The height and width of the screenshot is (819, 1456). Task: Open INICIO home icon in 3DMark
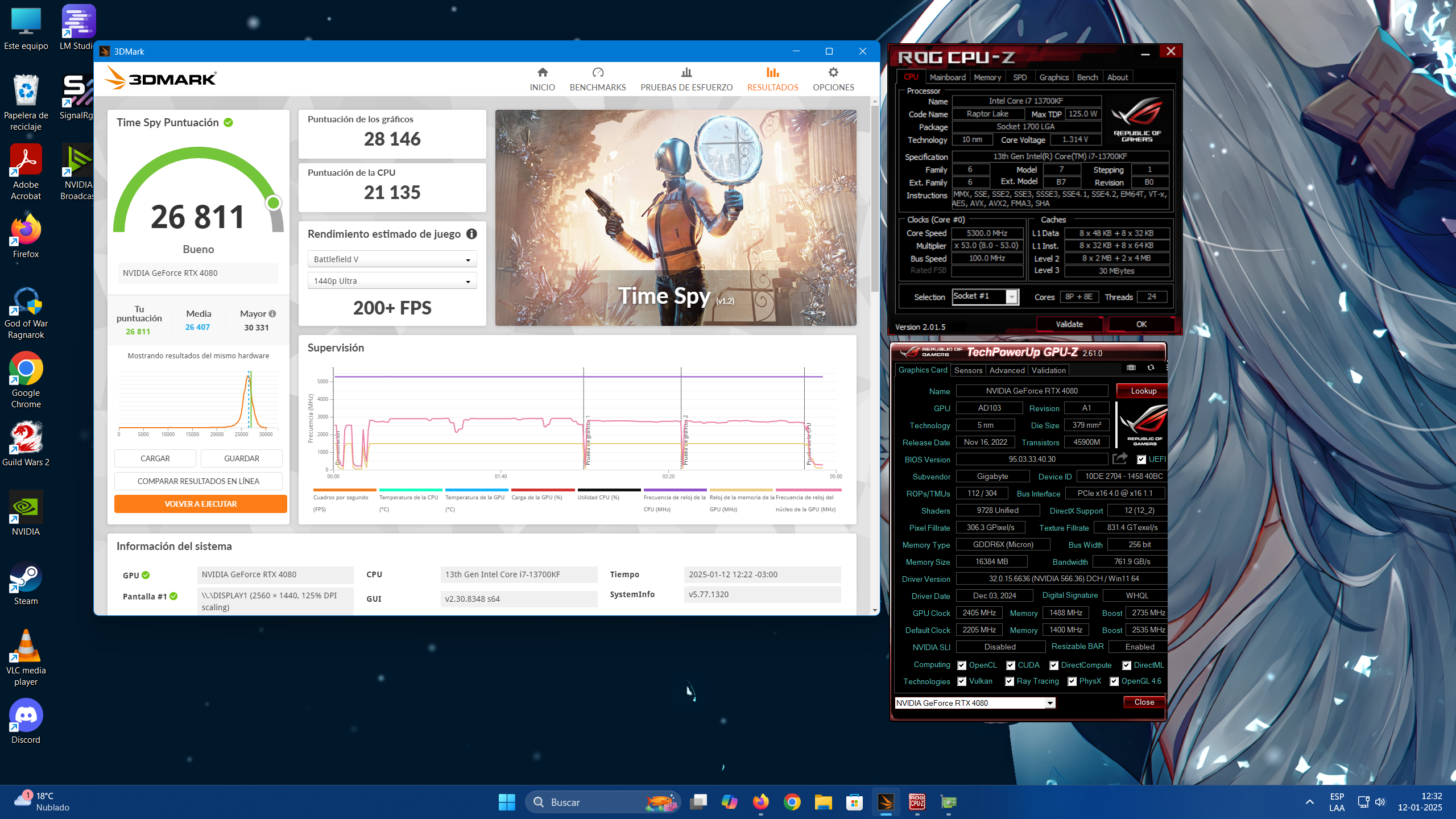pyautogui.click(x=542, y=73)
